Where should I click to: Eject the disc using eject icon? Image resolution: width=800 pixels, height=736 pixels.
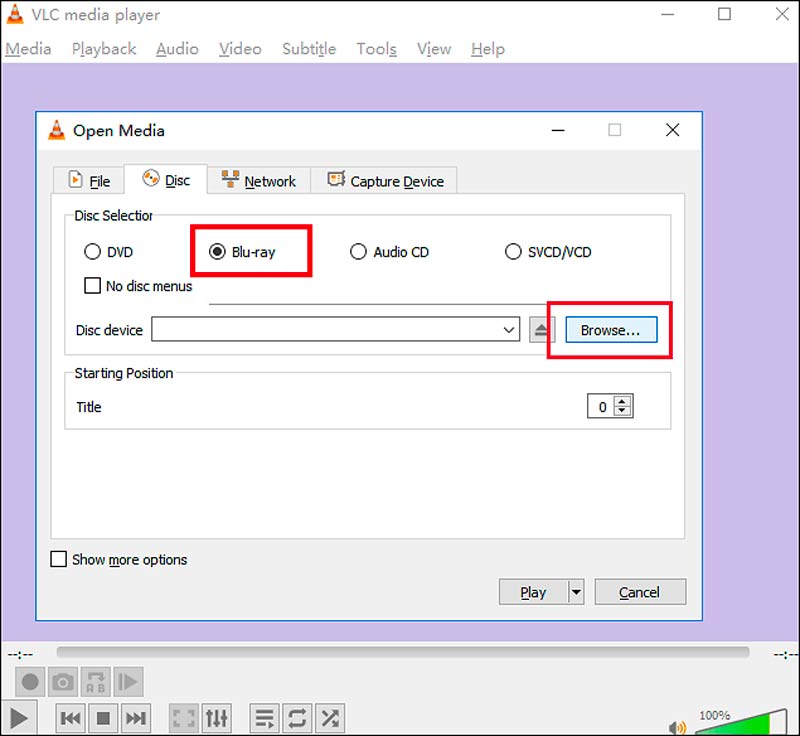[540, 330]
